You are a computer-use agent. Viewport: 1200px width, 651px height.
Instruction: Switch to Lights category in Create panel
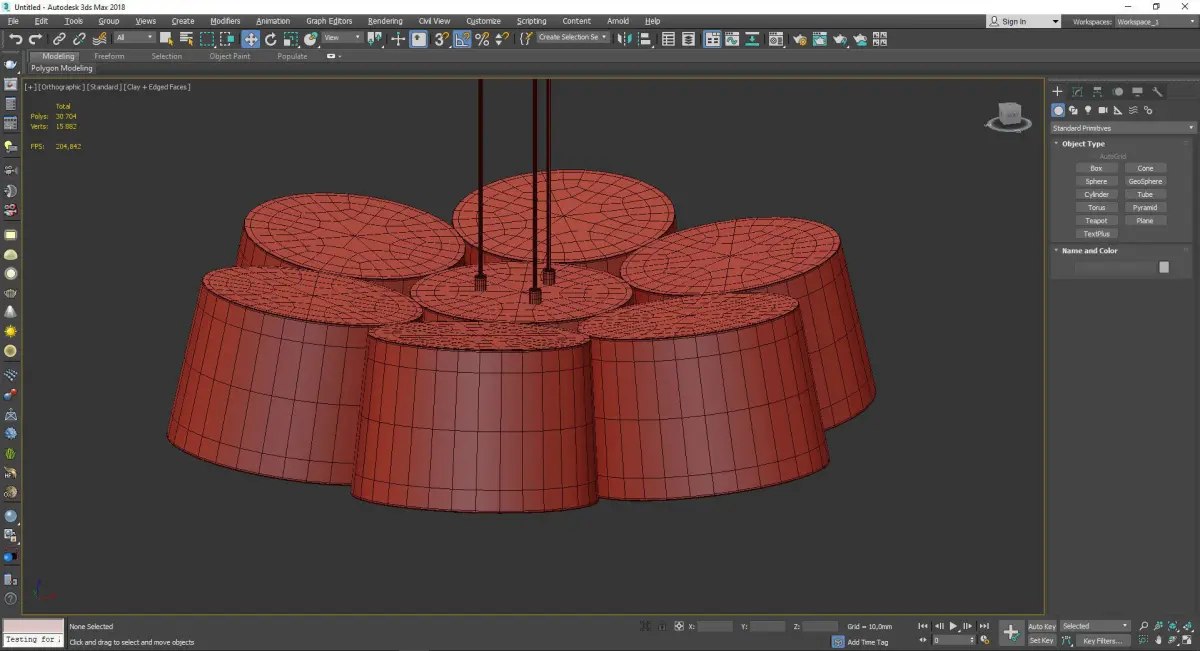point(1087,110)
